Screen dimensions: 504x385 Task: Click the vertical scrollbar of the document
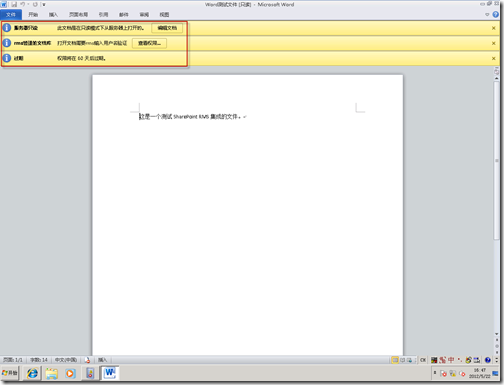click(x=496, y=160)
